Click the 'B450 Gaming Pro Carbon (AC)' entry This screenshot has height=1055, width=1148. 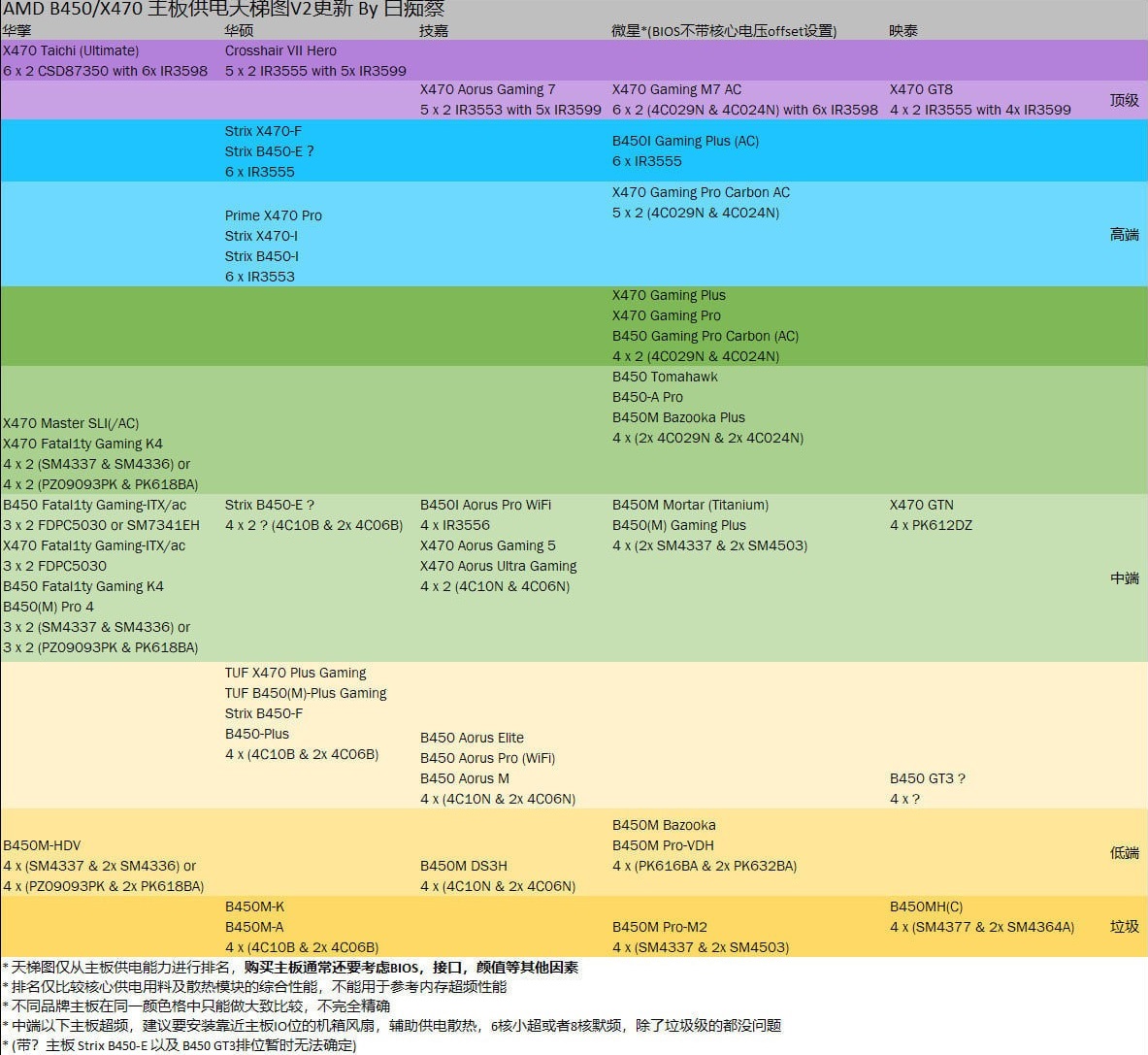pos(705,336)
